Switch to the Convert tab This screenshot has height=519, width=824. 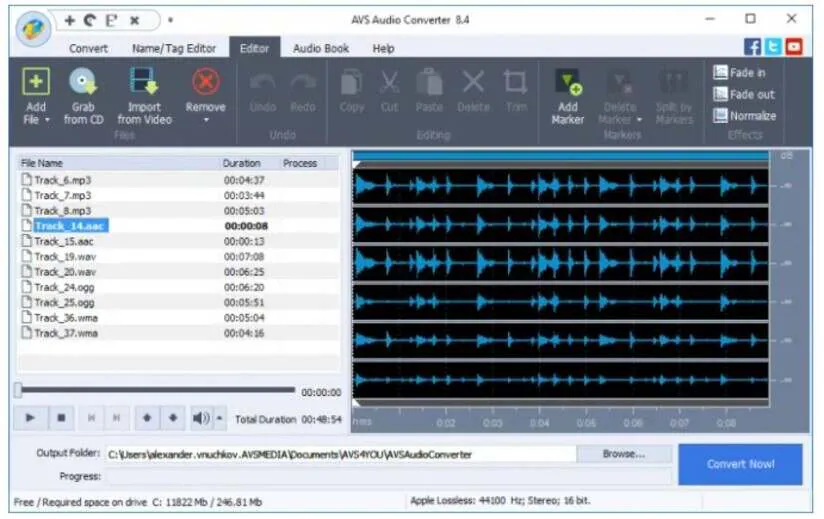[88, 48]
